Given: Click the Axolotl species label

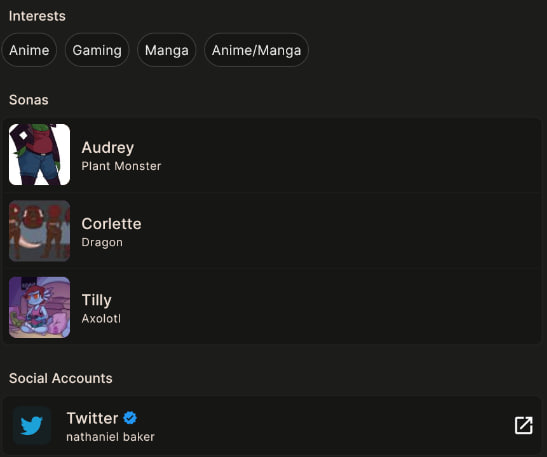Looking at the screenshot, I should (101, 319).
